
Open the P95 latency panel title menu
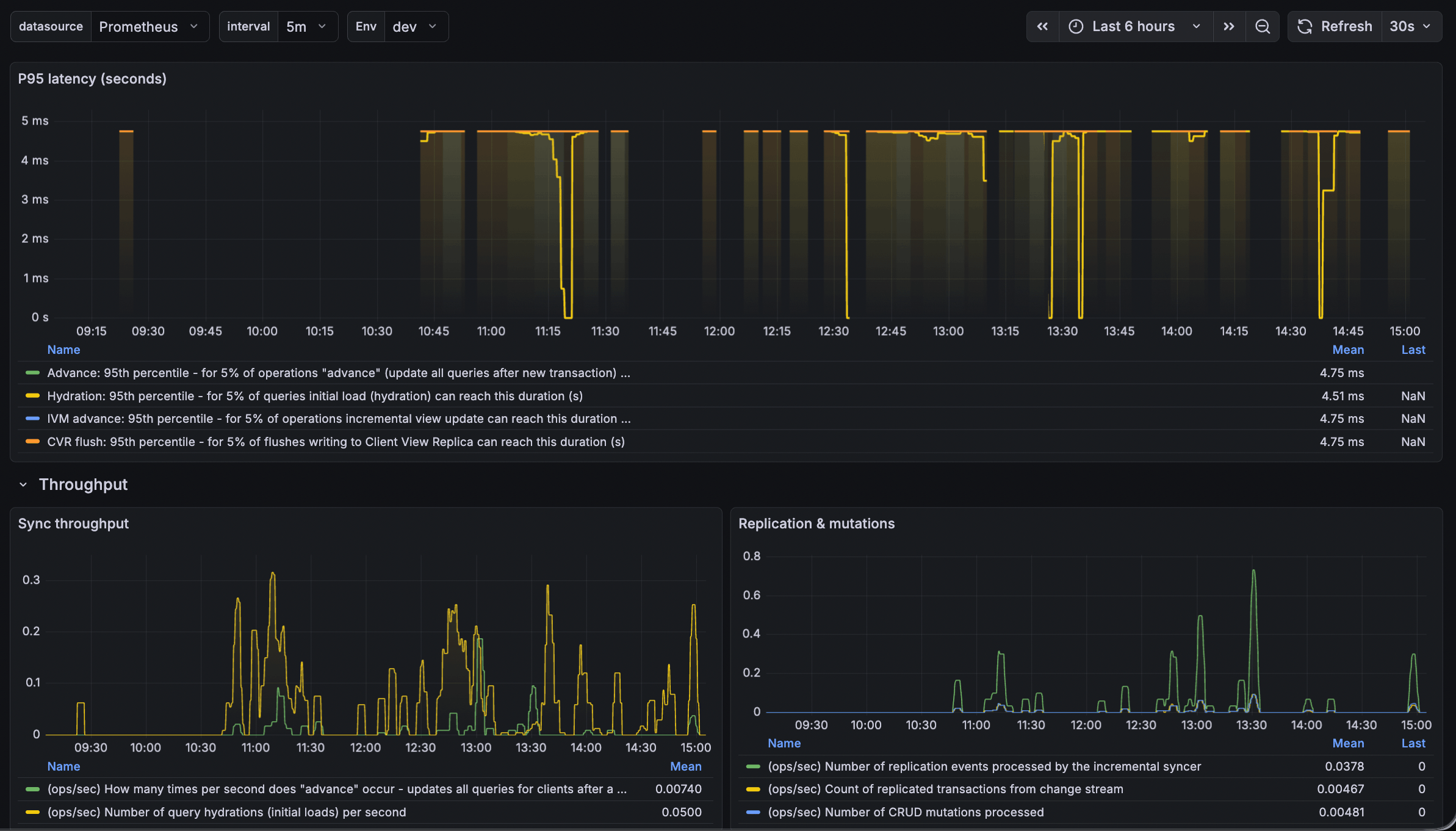tap(92, 79)
